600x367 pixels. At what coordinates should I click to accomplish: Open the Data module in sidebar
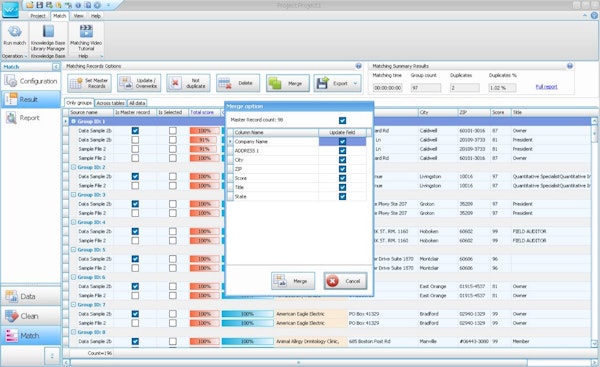(x=31, y=296)
